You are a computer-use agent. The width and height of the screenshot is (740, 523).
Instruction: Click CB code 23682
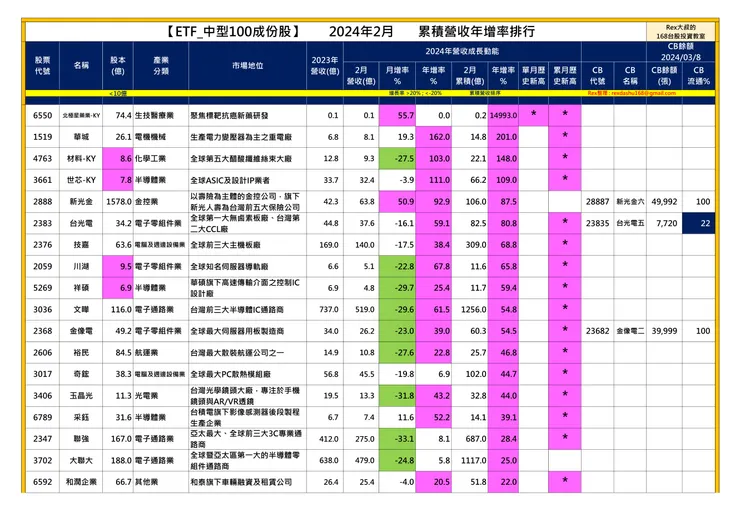pyautogui.click(x=597, y=331)
